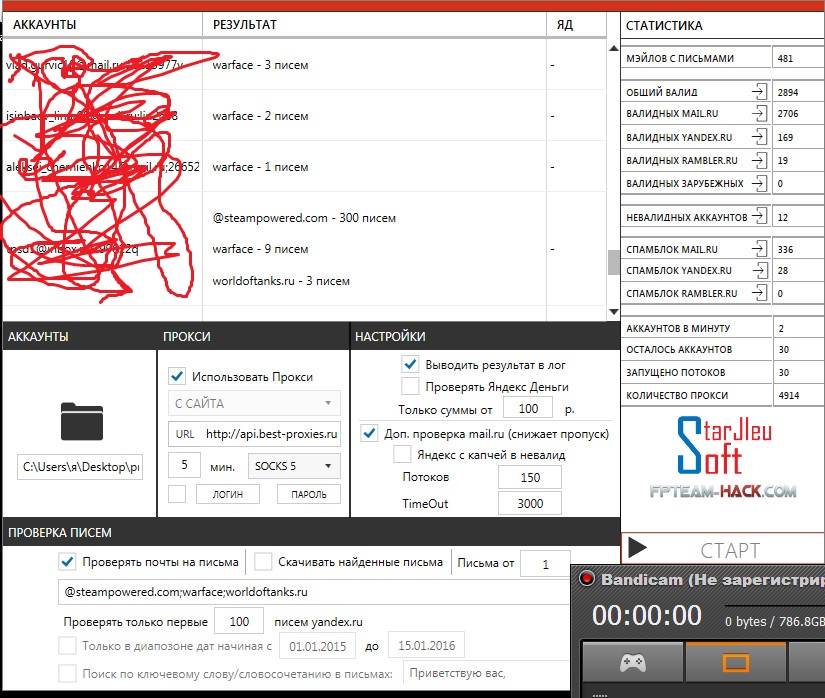Viewport: 825px width, 698px height.
Task: Click the Потоков threads field
Action: tap(530, 477)
